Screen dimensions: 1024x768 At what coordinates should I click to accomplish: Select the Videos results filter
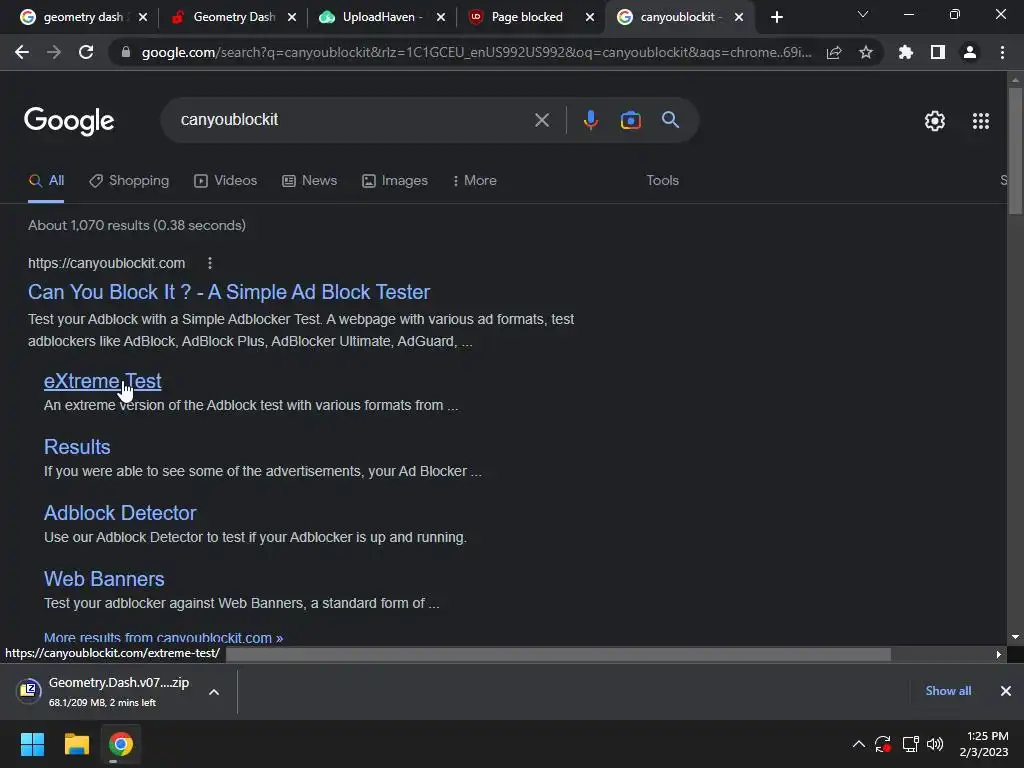(x=225, y=180)
